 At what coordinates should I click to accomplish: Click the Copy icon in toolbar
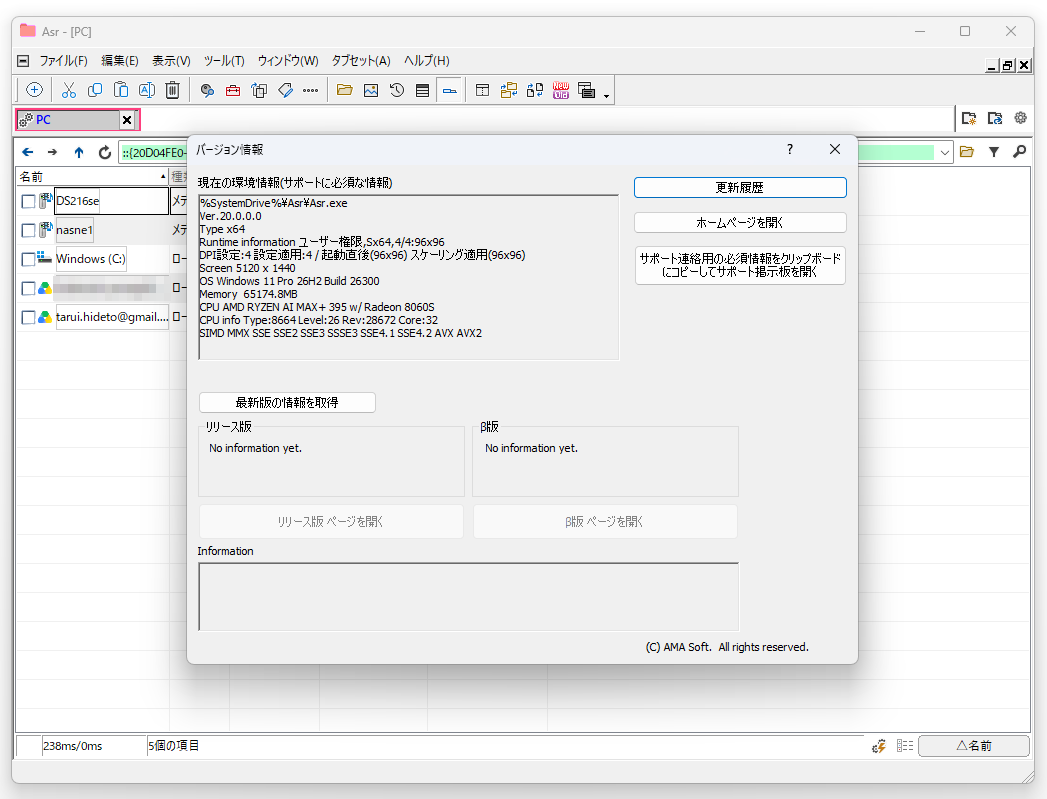[x=95, y=90]
